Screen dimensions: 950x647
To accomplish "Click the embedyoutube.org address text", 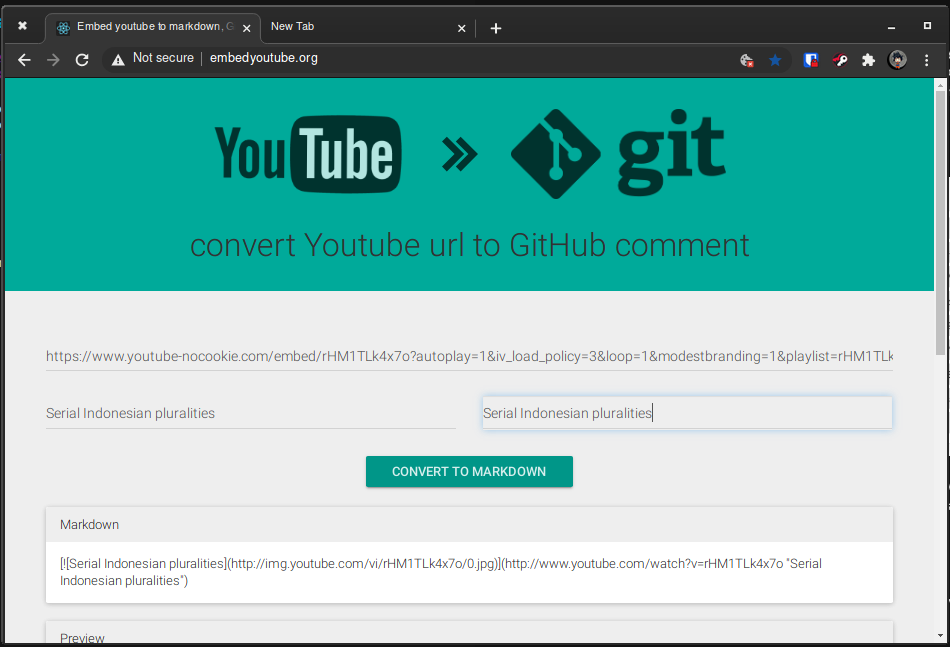I will tap(264, 58).
